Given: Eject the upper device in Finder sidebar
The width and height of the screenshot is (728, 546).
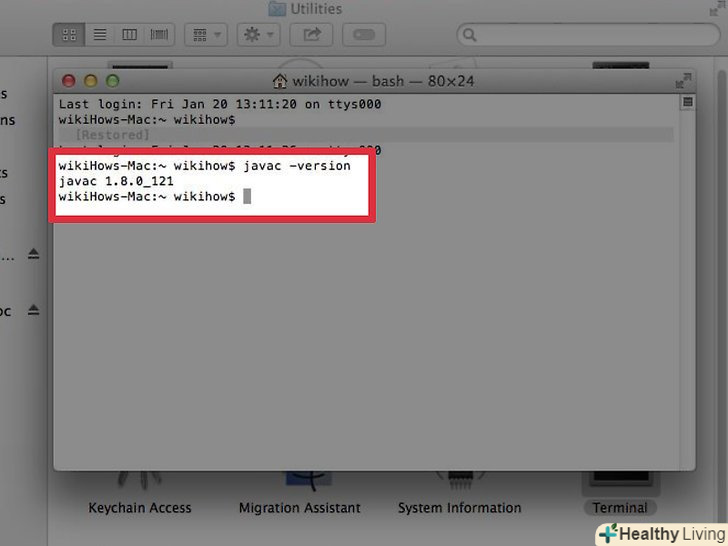Looking at the screenshot, I should (x=33, y=254).
